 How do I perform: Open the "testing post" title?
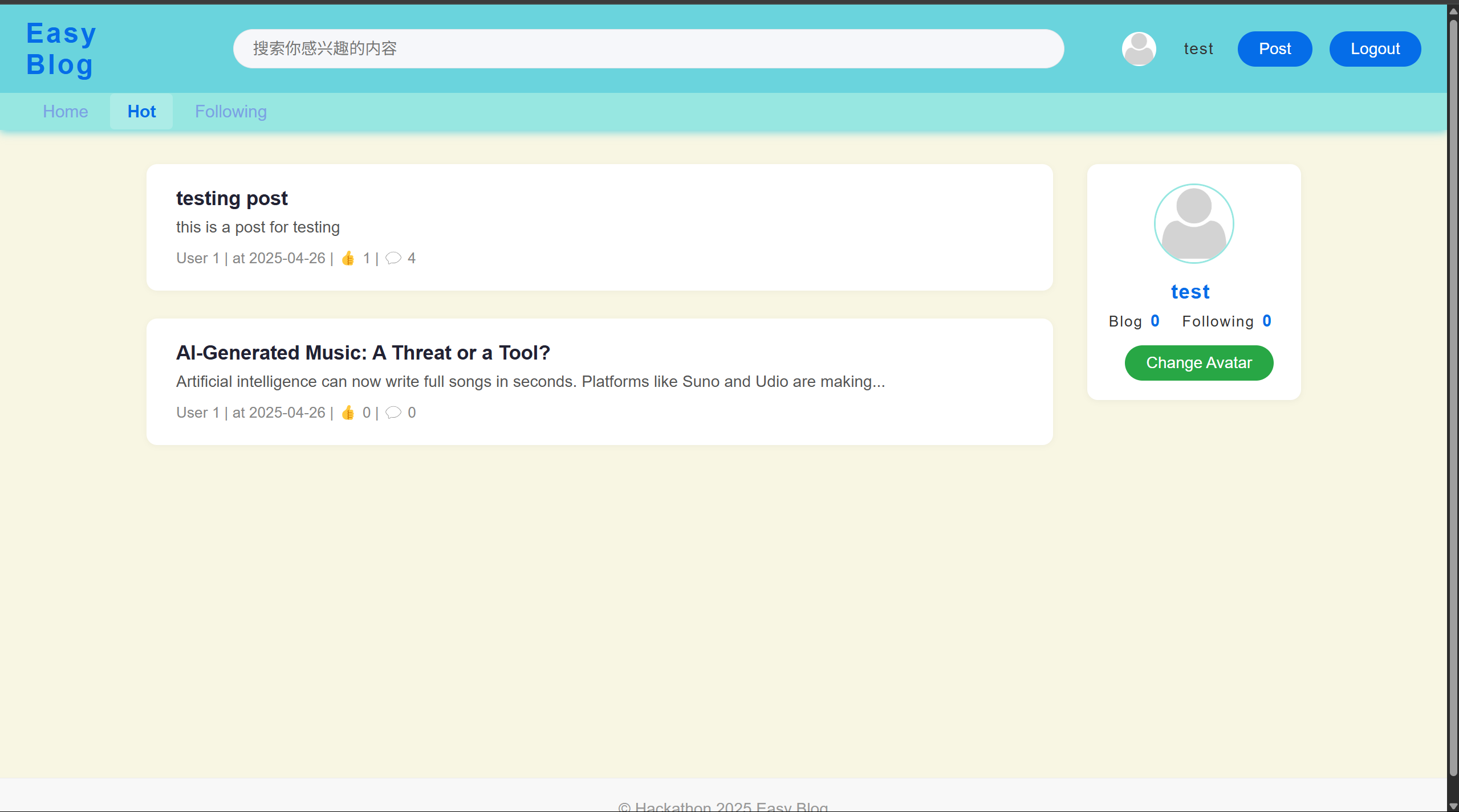pyautogui.click(x=231, y=198)
